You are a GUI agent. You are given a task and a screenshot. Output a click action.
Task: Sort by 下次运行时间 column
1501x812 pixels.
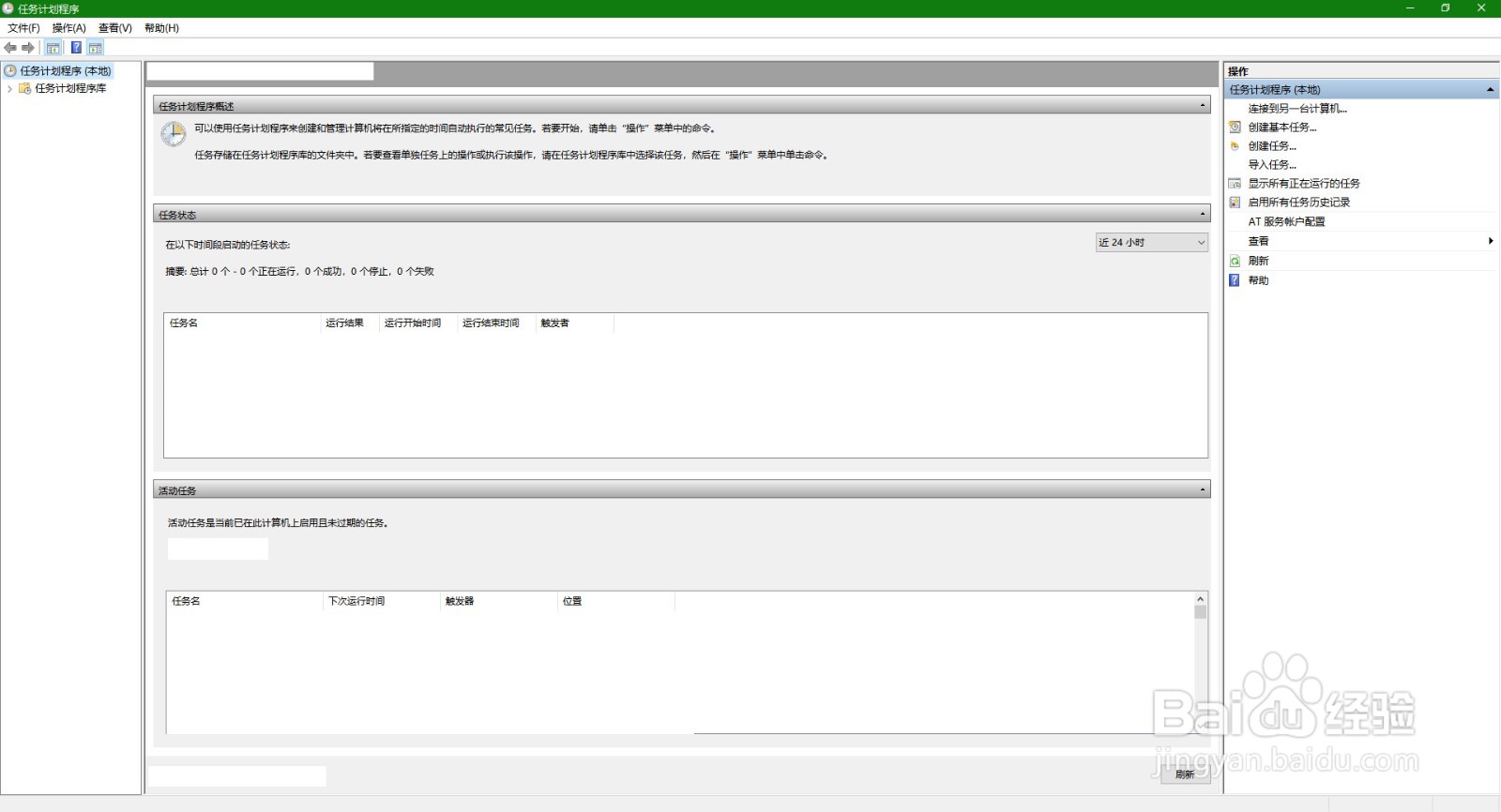tap(382, 601)
